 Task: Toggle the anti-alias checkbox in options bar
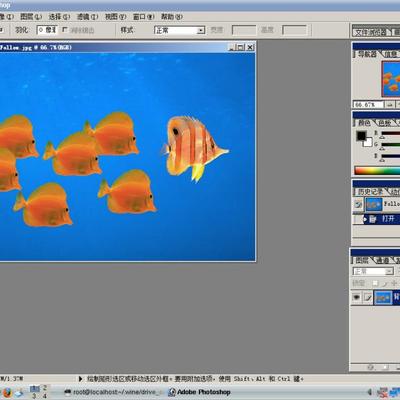pos(65,30)
